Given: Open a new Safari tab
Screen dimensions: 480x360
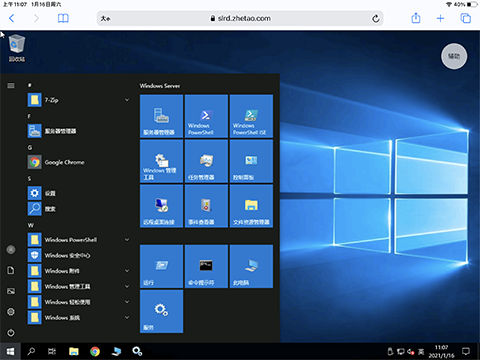Looking at the screenshot, I should (440, 18).
